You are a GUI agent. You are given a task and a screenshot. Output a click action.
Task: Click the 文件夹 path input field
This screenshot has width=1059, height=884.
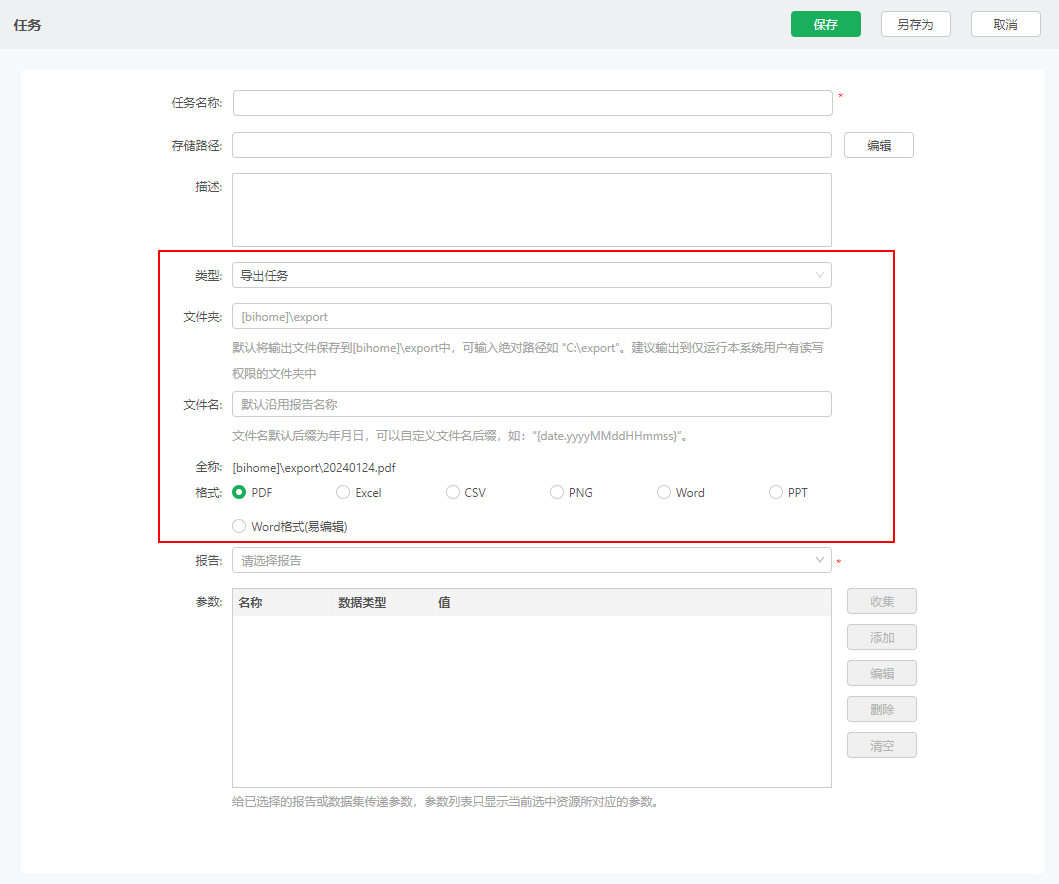pyautogui.click(x=532, y=316)
